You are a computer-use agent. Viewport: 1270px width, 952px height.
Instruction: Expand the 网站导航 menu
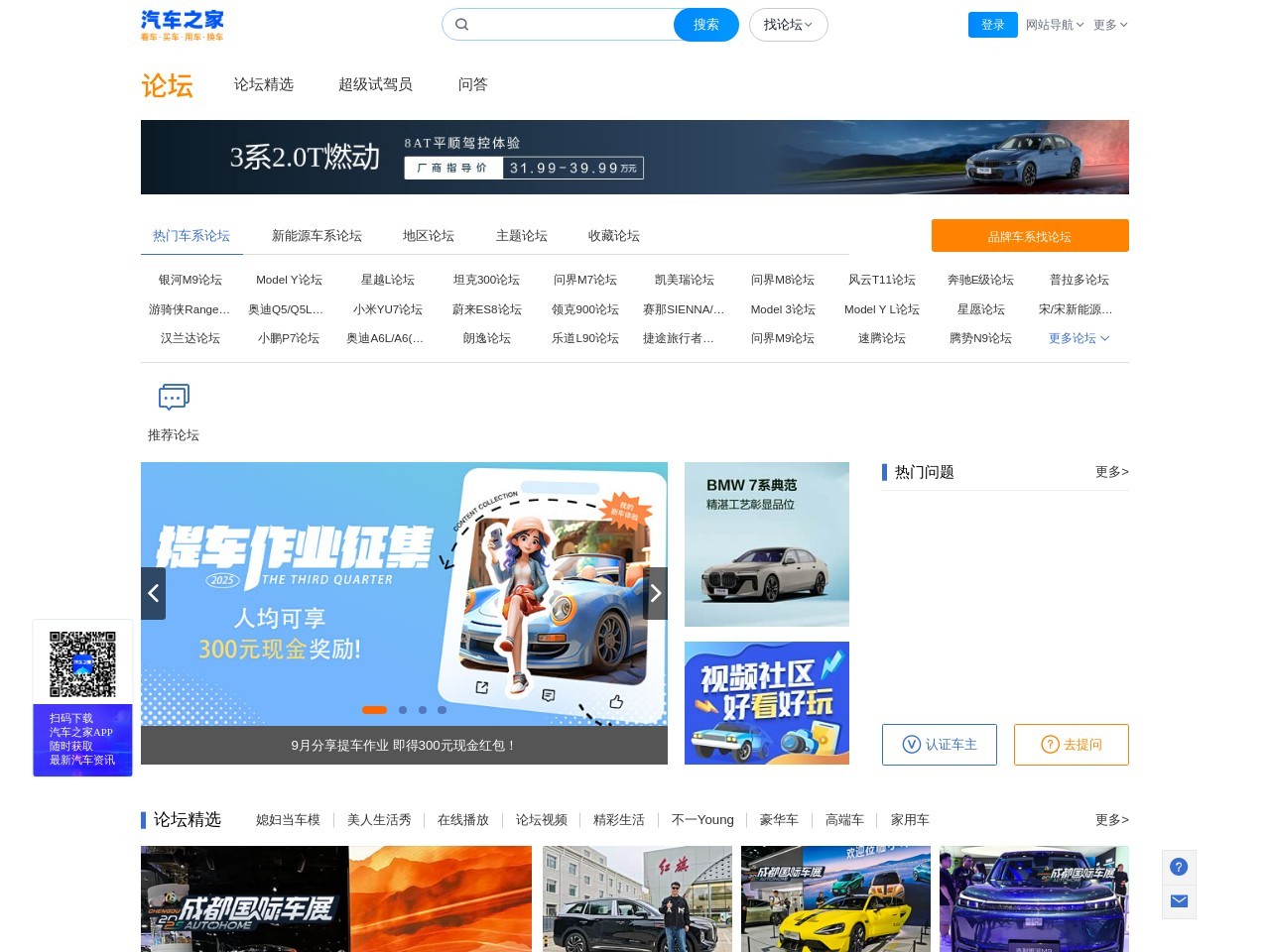tap(1055, 25)
